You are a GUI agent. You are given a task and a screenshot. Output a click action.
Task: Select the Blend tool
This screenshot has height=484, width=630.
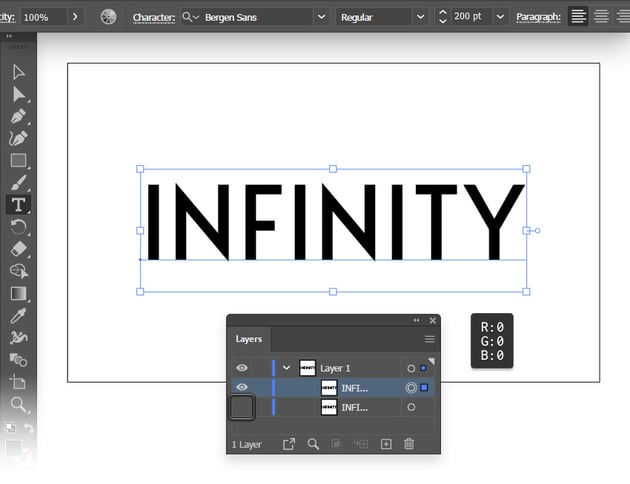coord(18,360)
